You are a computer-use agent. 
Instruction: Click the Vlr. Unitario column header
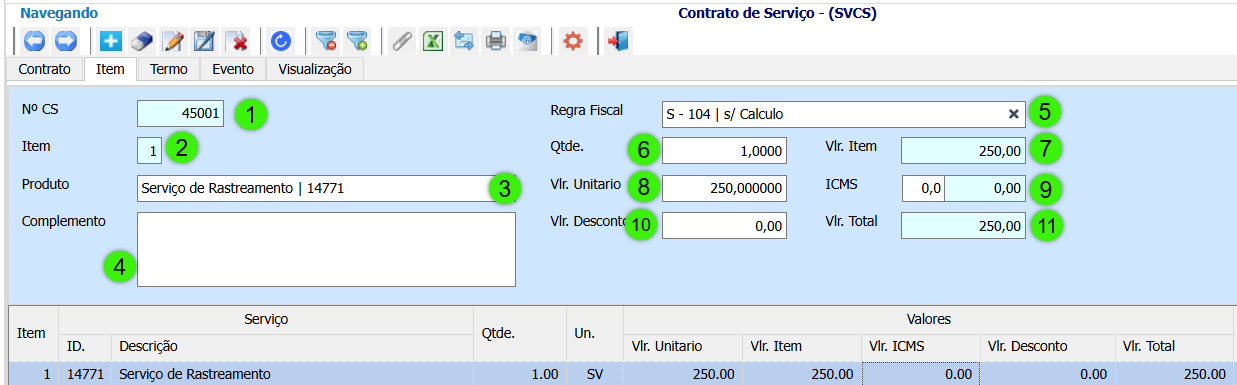coord(683,346)
